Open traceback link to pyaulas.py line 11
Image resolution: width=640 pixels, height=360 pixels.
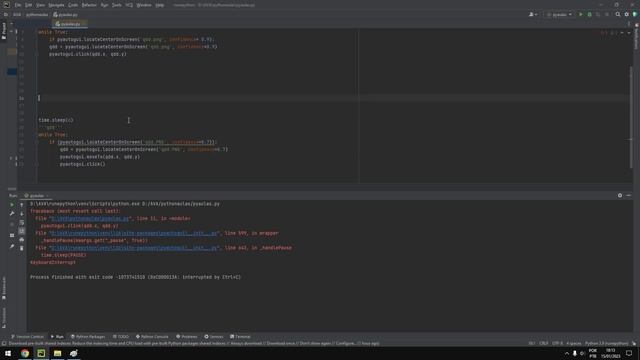[89, 219]
